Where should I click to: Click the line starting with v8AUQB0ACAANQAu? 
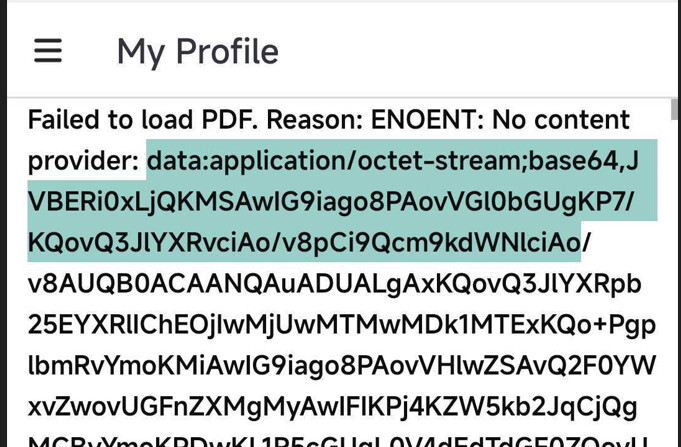tap(334, 284)
